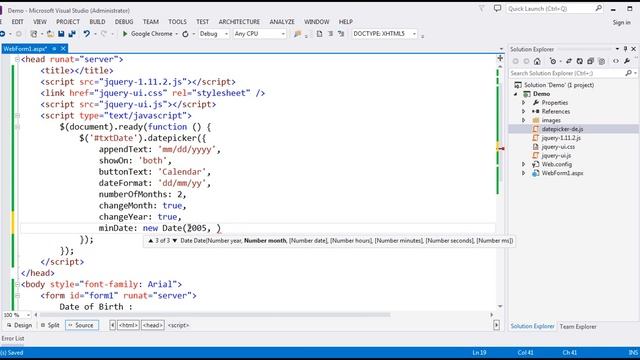Click the page icon left of DOCTYPE
Viewport: 640px width, 360px height.
319,34
